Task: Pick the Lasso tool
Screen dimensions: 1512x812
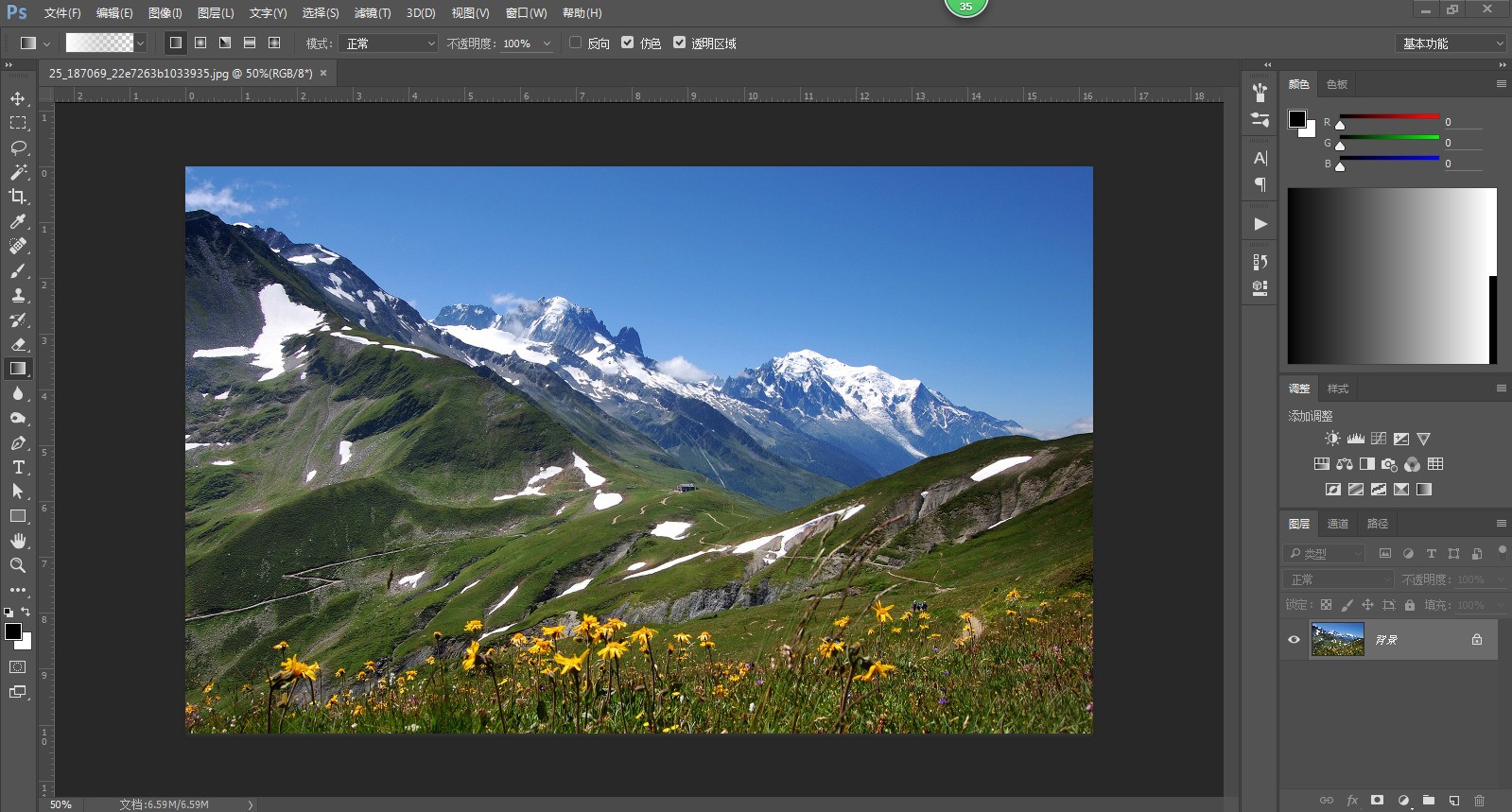Action: (x=18, y=147)
